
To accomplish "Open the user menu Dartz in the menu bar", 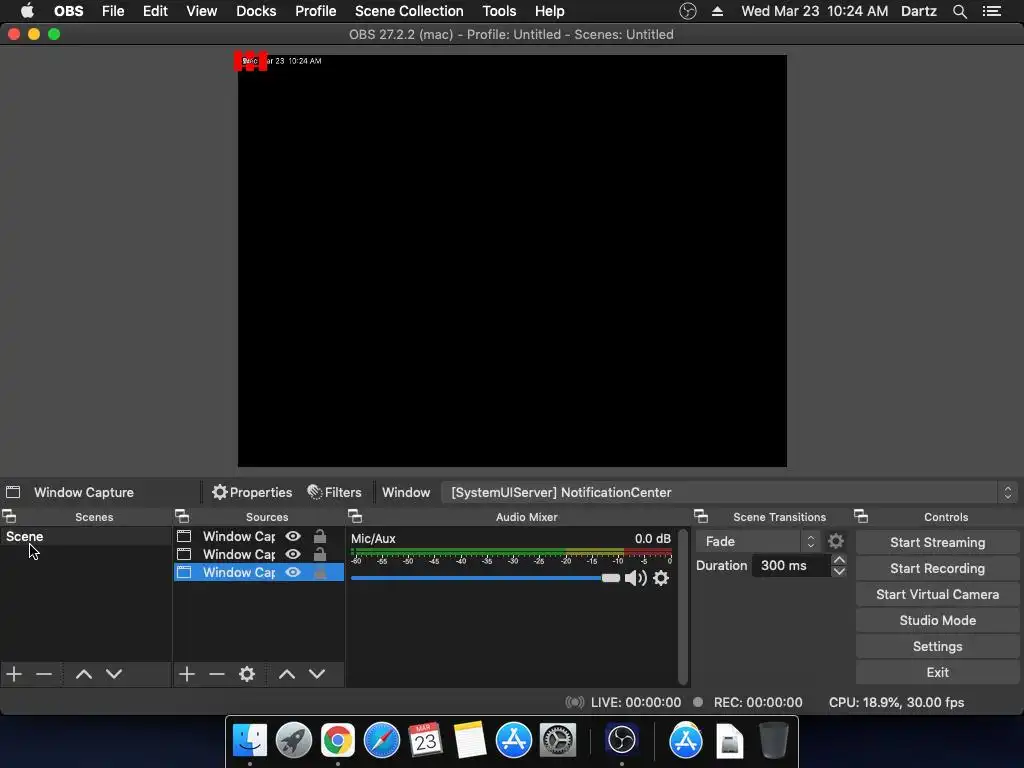I will [x=919, y=11].
